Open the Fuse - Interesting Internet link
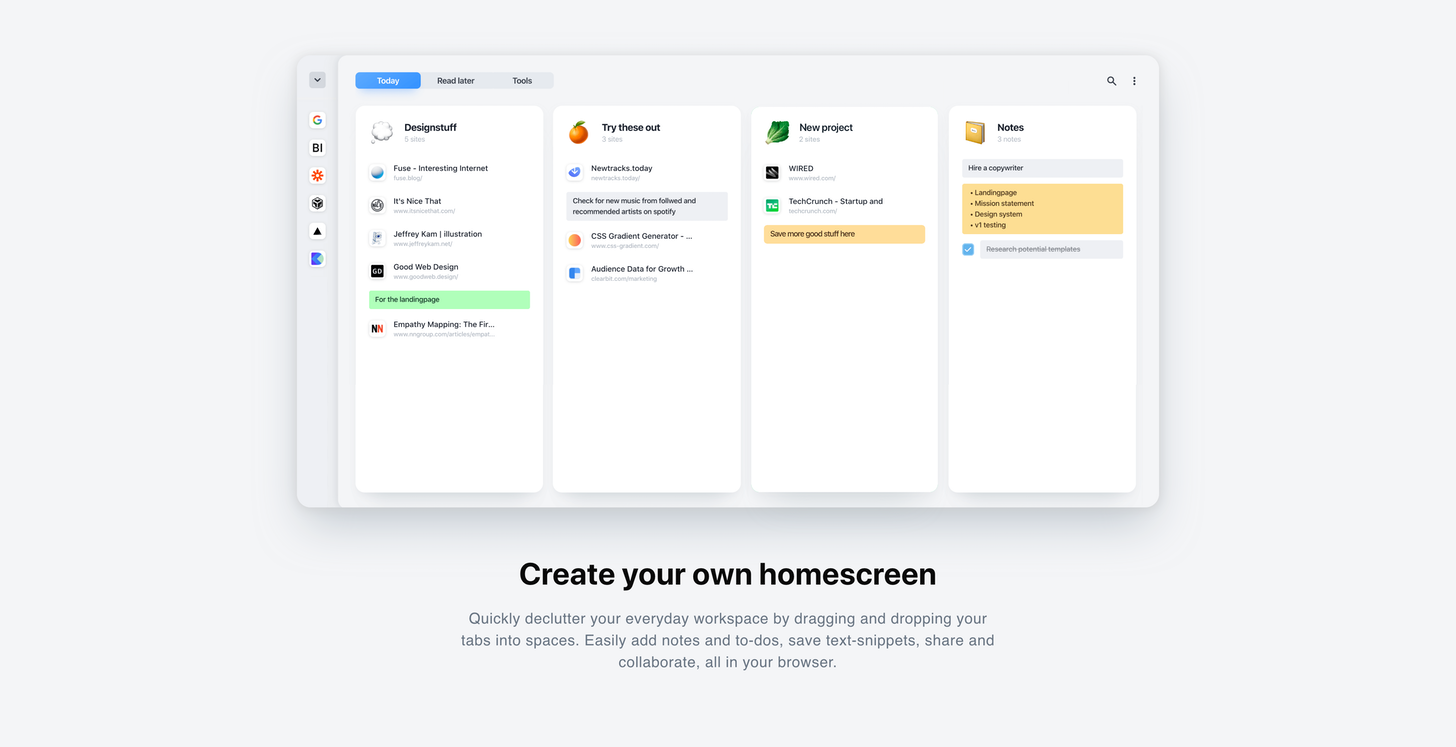This screenshot has width=1456, height=747. 440,169
